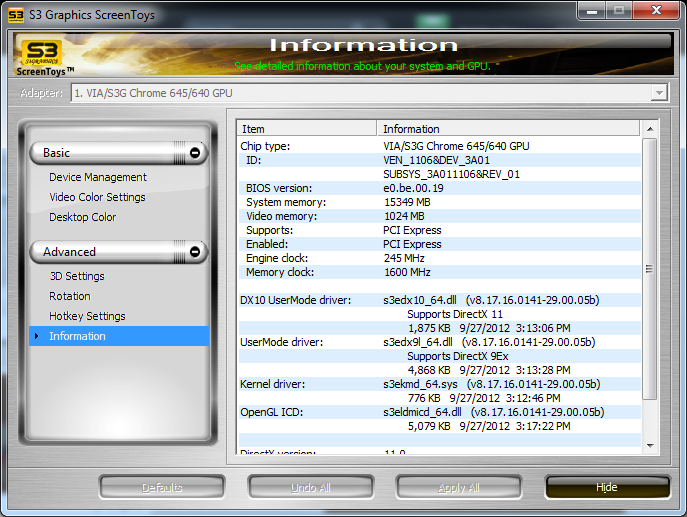Select the Supports DirectX 9Ex row

(439, 356)
